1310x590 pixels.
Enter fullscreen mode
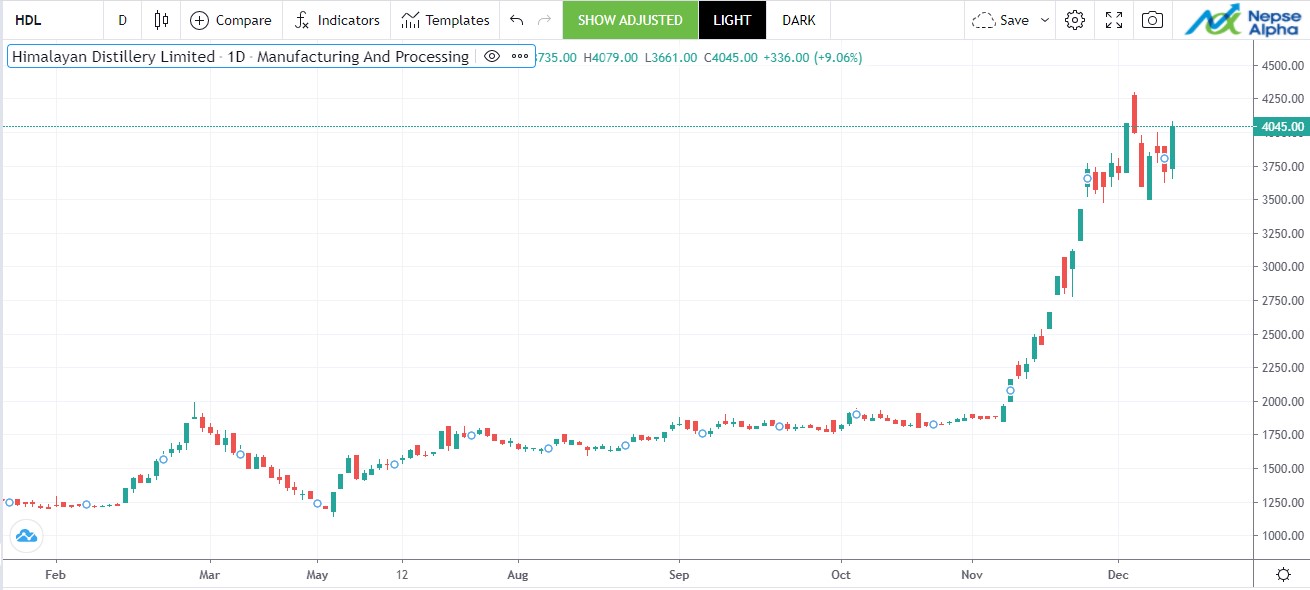pyautogui.click(x=1114, y=20)
